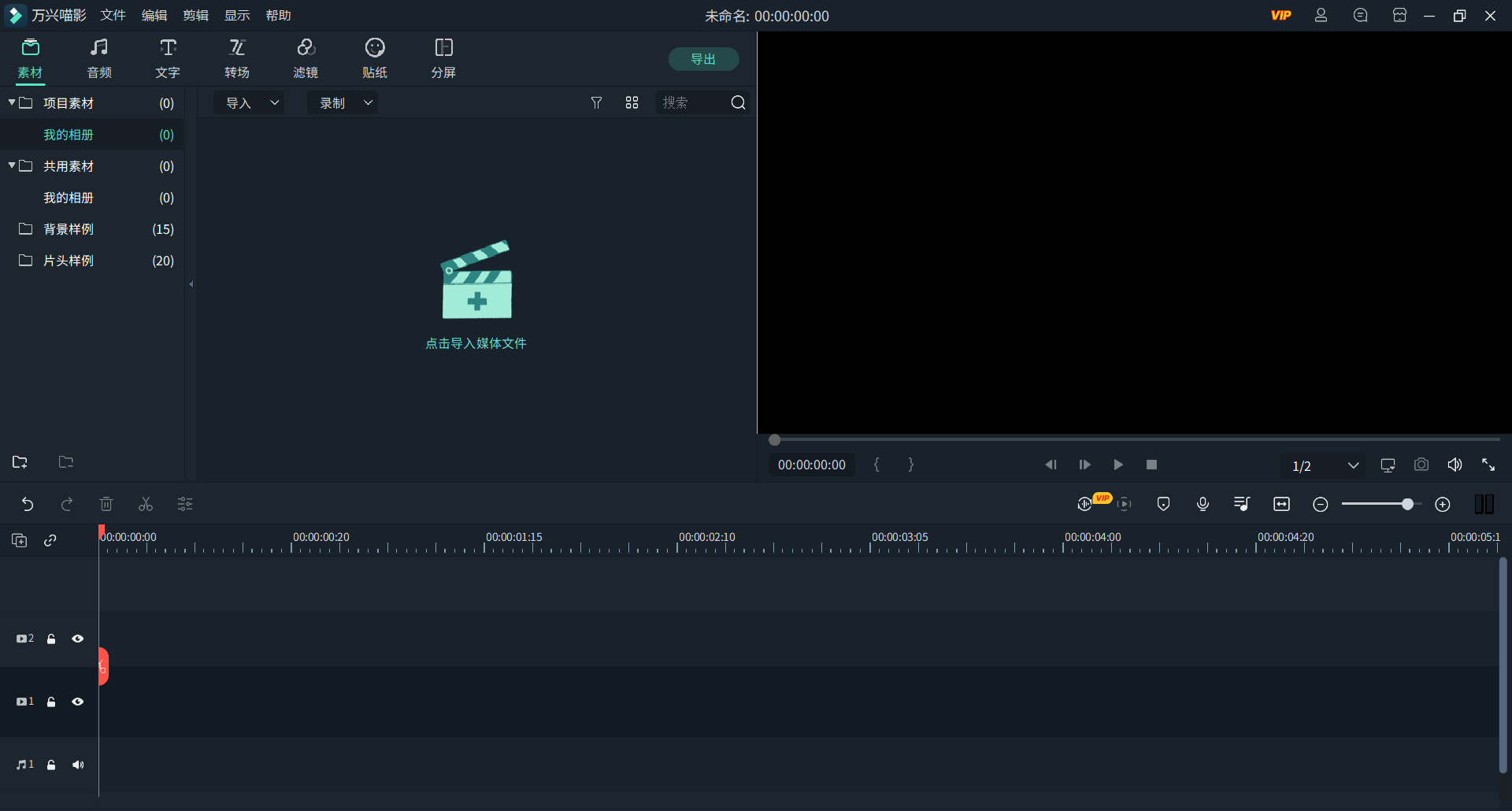This screenshot has height=811, width=1512.
Task: Hide video track 2 using eye icon
Action: [x=78, y=639]
